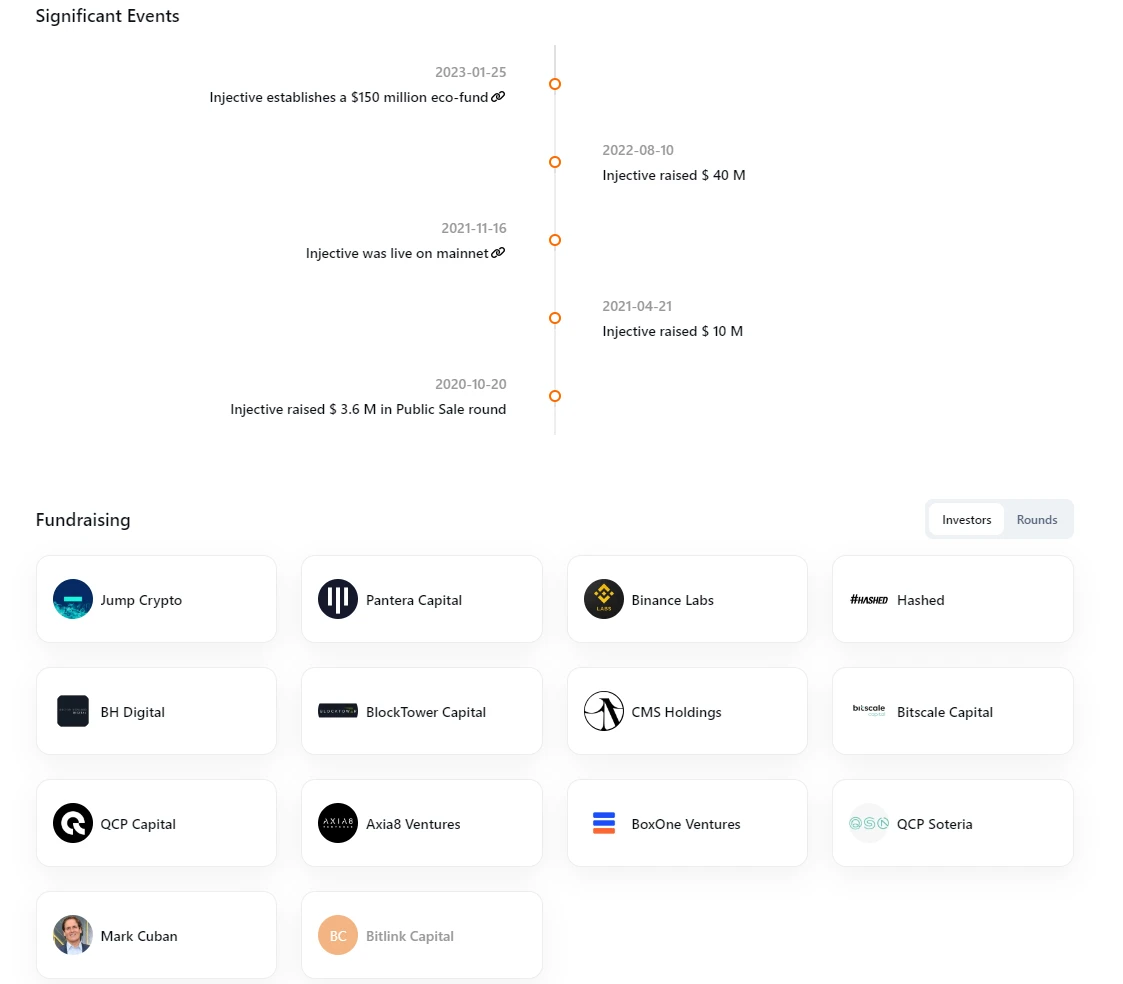This screenshot has width=1123, height=984.
Task: Click the Jump Crypto logo icon
Action: pyautogui.click(x=72, y=599)
